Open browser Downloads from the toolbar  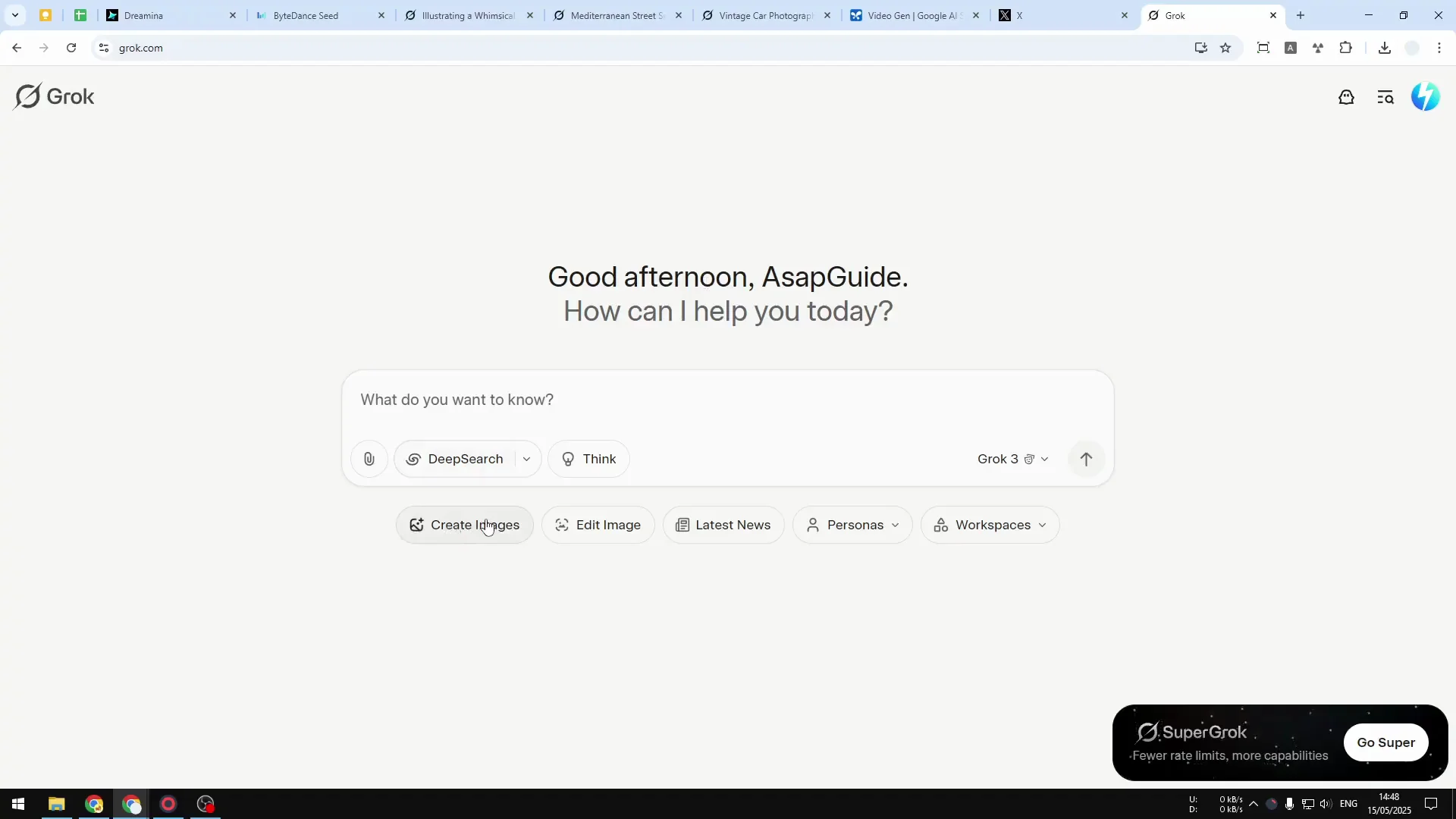coord(1385,48)
